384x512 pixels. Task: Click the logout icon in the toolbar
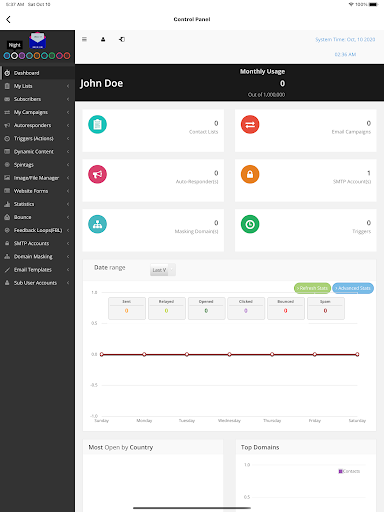[122, 39]
